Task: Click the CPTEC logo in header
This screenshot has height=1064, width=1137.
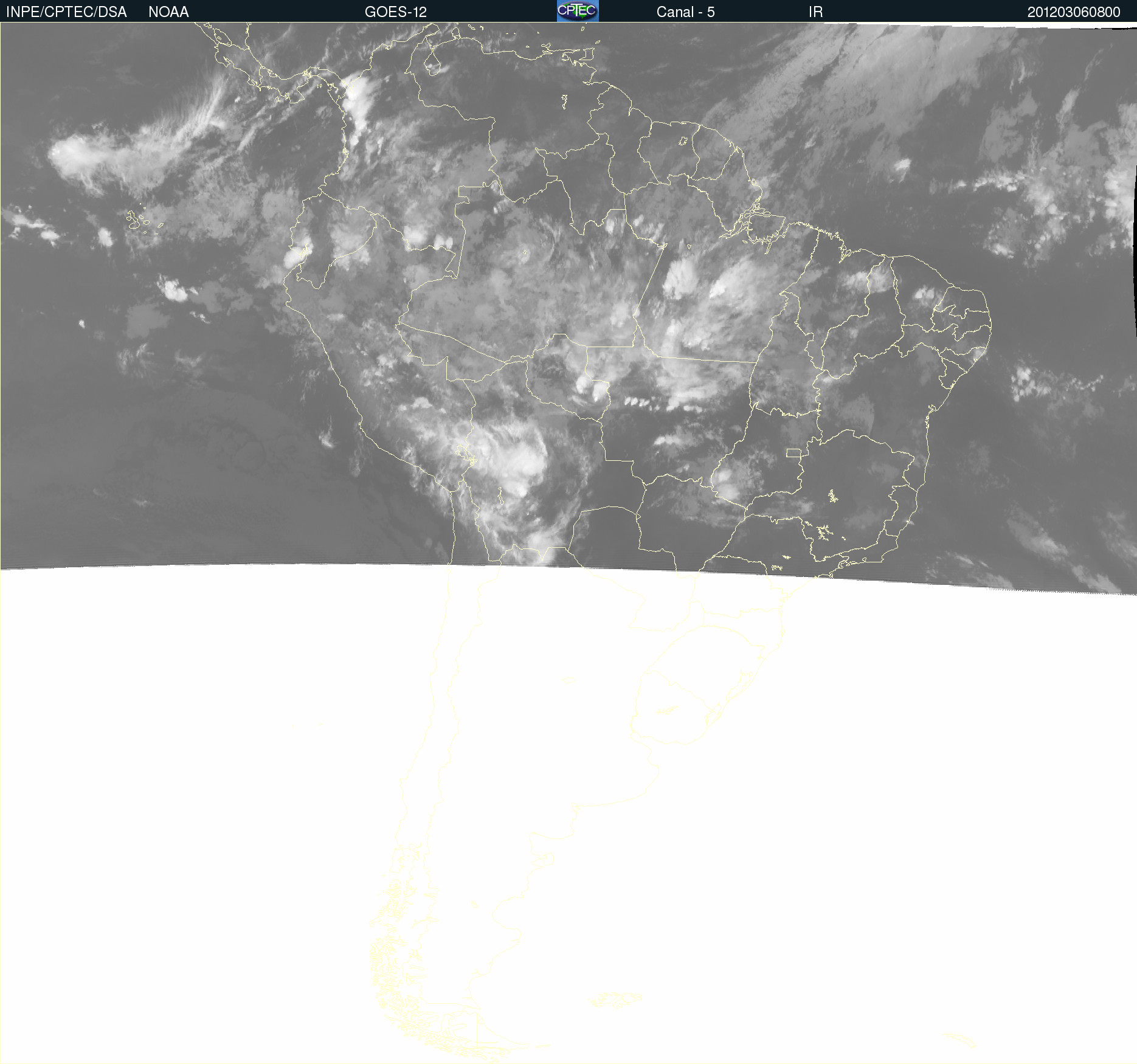Action: coord(578,11)
